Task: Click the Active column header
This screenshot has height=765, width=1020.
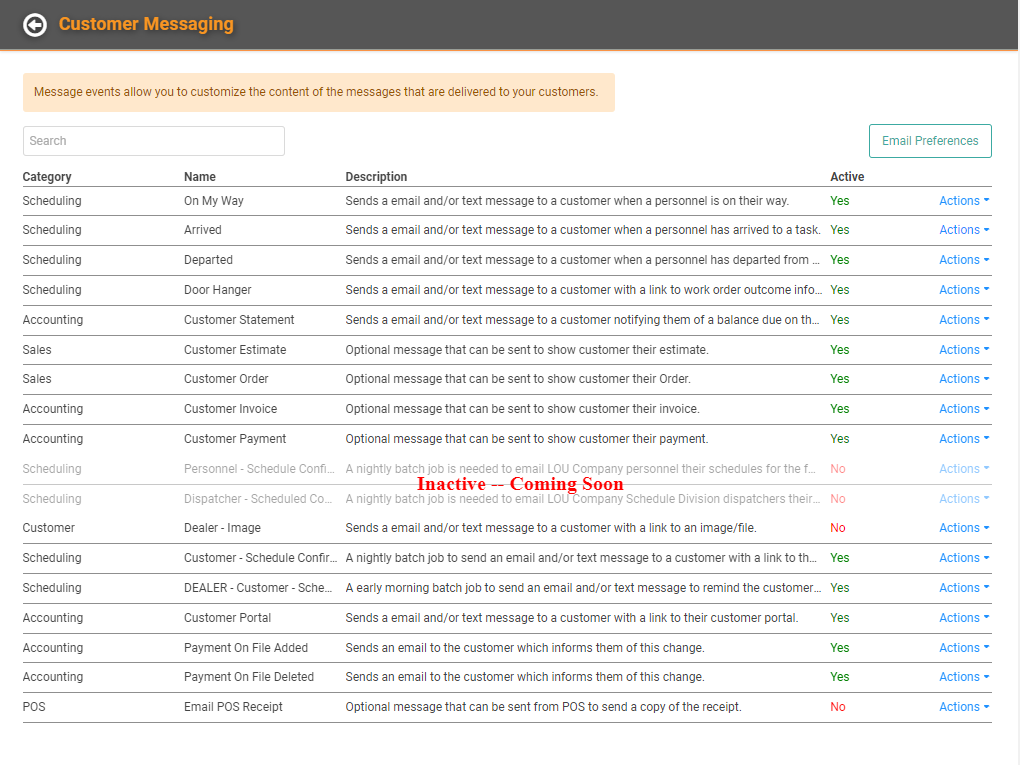Action: (847, 177)
